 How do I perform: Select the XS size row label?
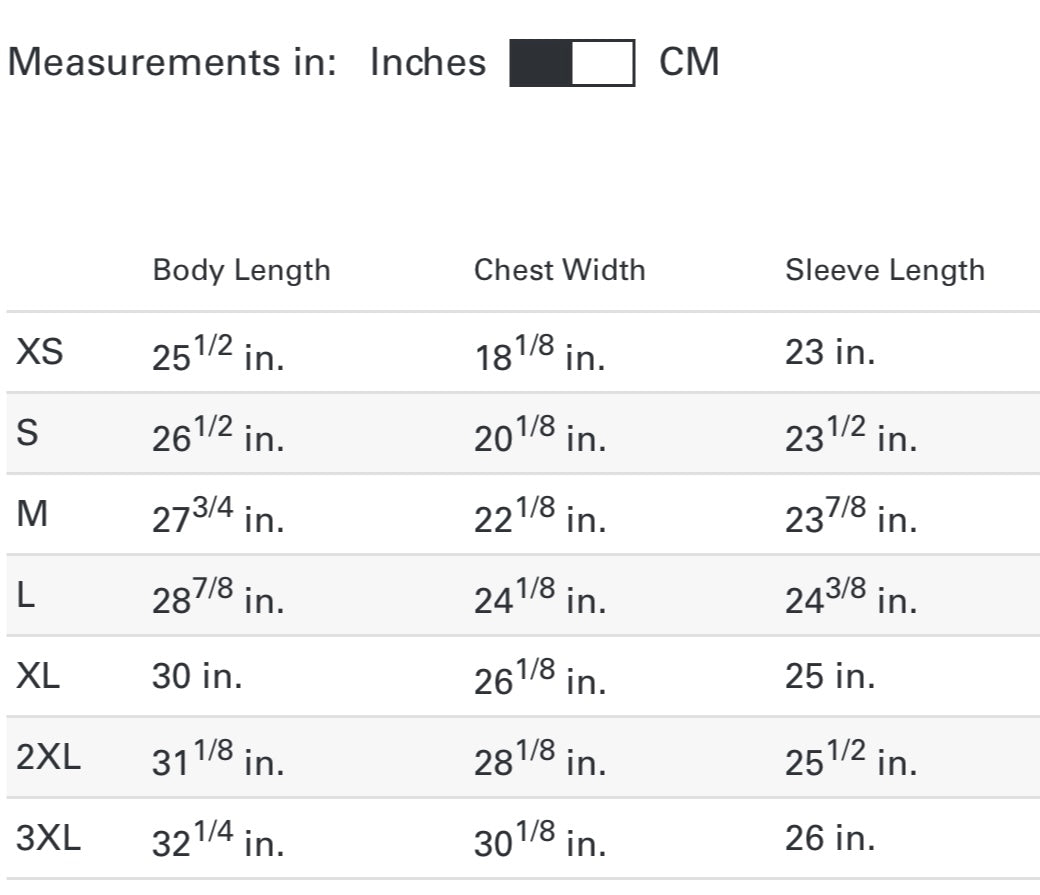[x=40, y=352]
